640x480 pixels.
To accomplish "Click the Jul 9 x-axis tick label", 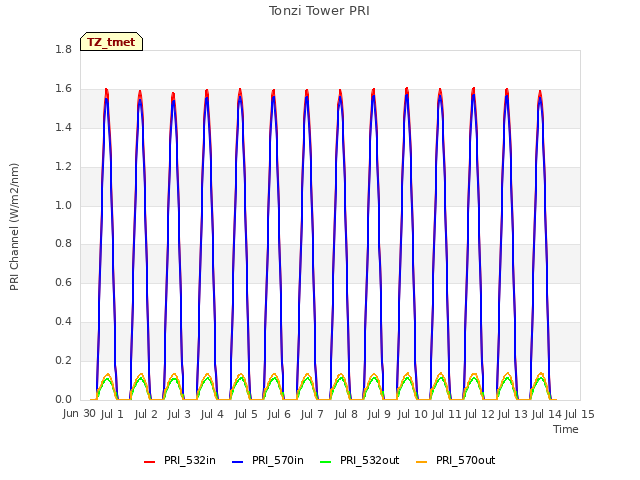I will [x=379, y=414].
